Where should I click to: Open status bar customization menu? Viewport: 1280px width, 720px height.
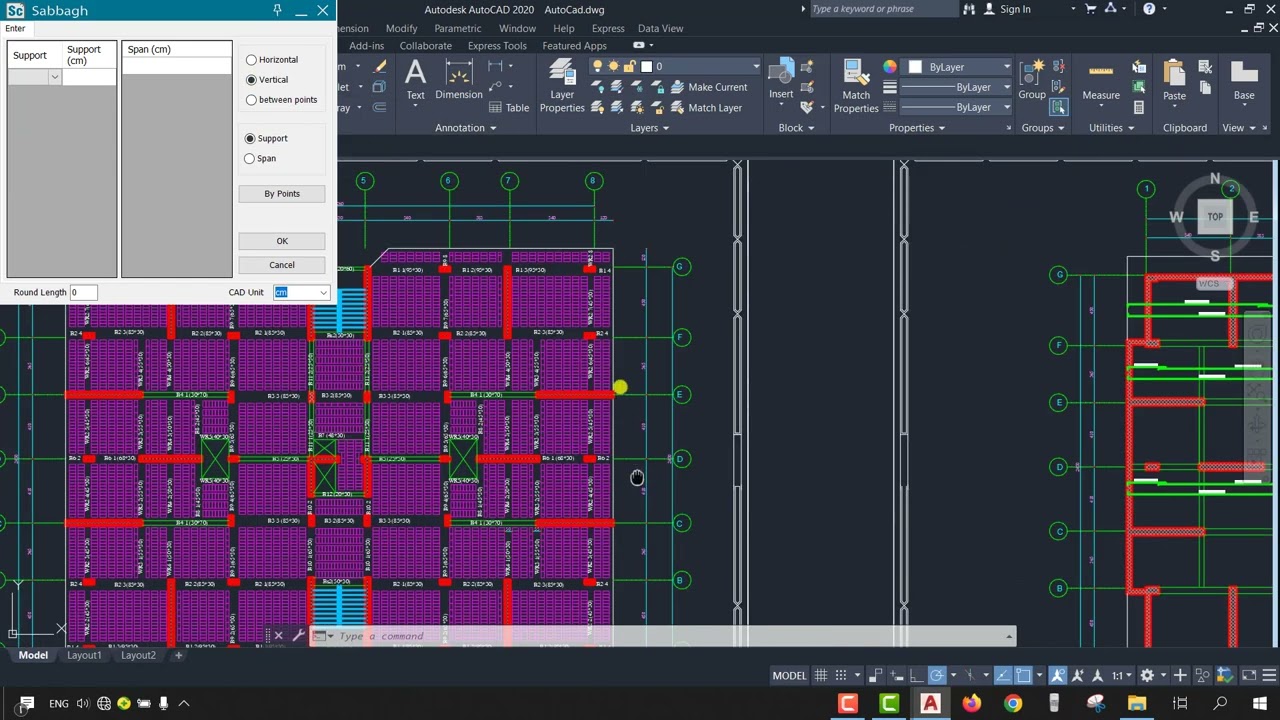point(1269,675)
